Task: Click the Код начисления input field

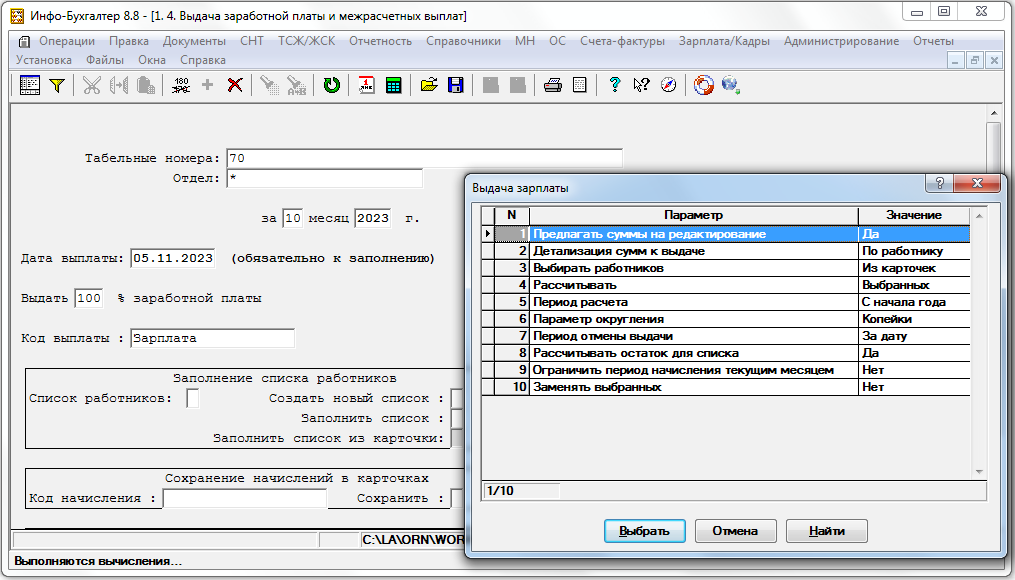Action: [245, 498]
